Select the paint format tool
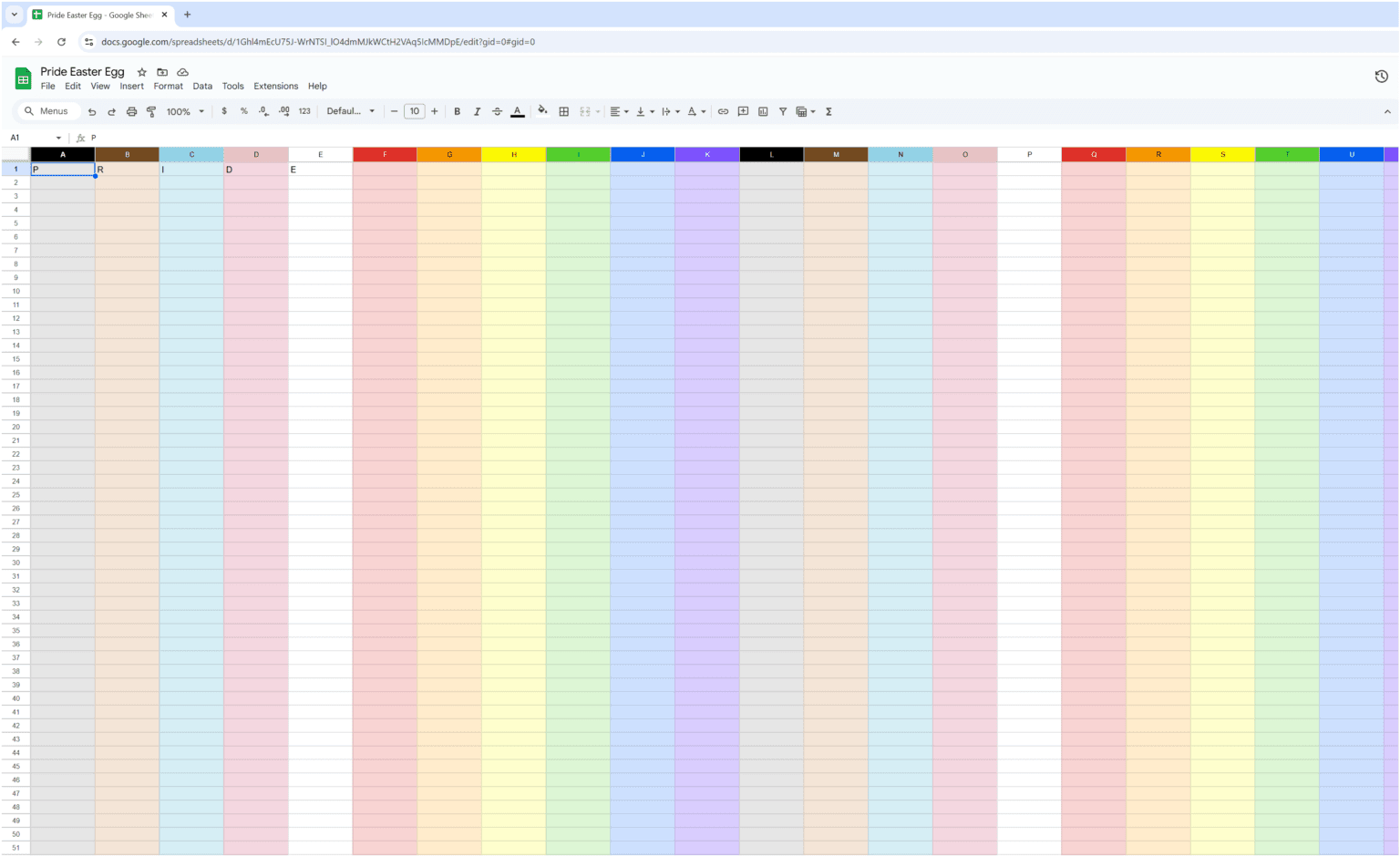The width and height of the screenshot is (1400, 857). (151, 111)
